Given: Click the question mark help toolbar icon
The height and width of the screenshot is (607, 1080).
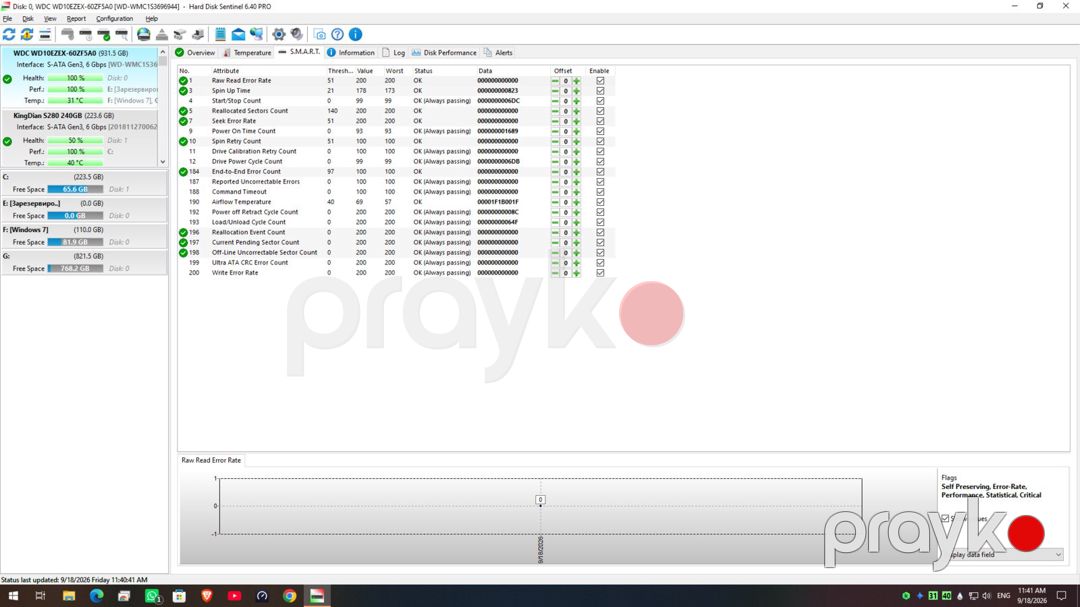Looking at the screenshot, I should [338, 34].
